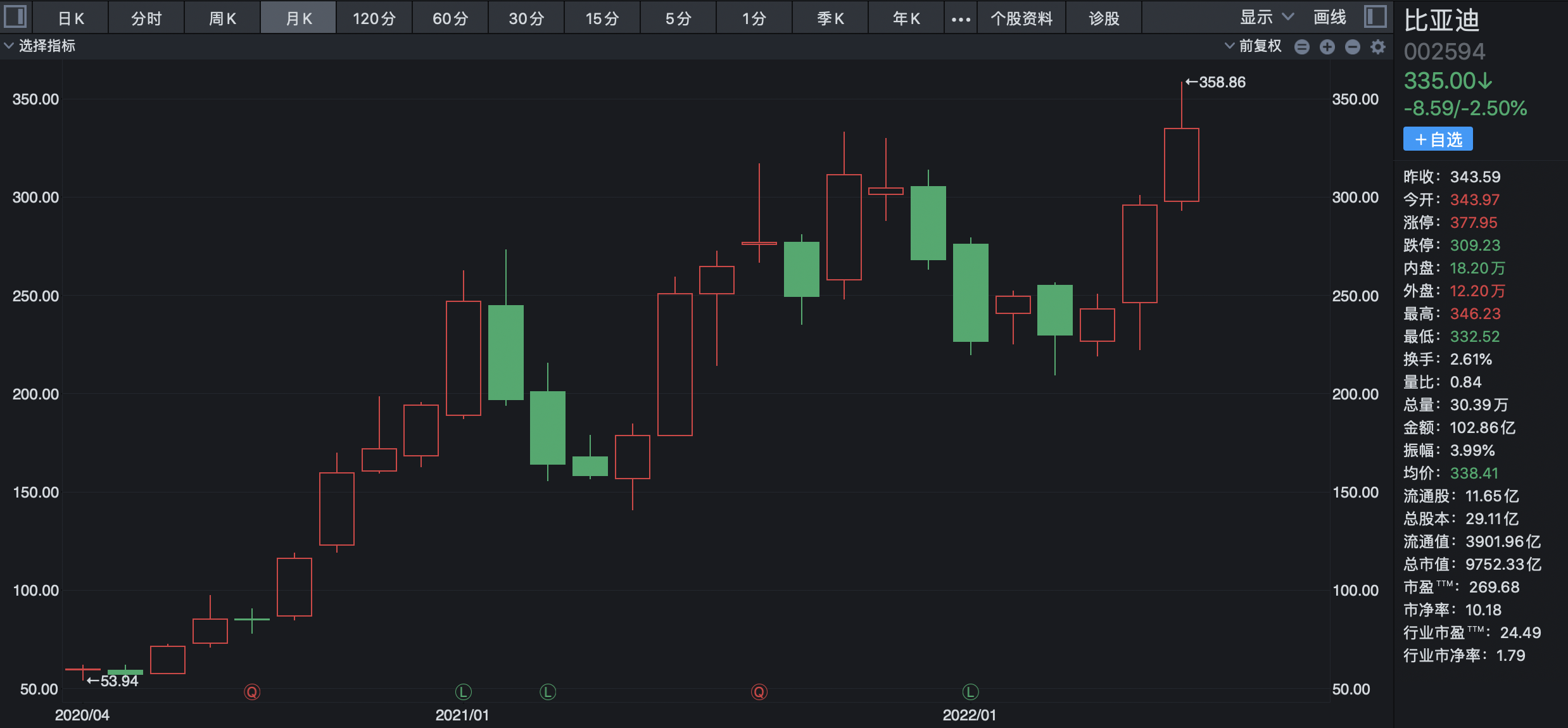Click 跌停 value 309.23
1568x728 pixels.
pyautogui.click(x=1476, y=245)
